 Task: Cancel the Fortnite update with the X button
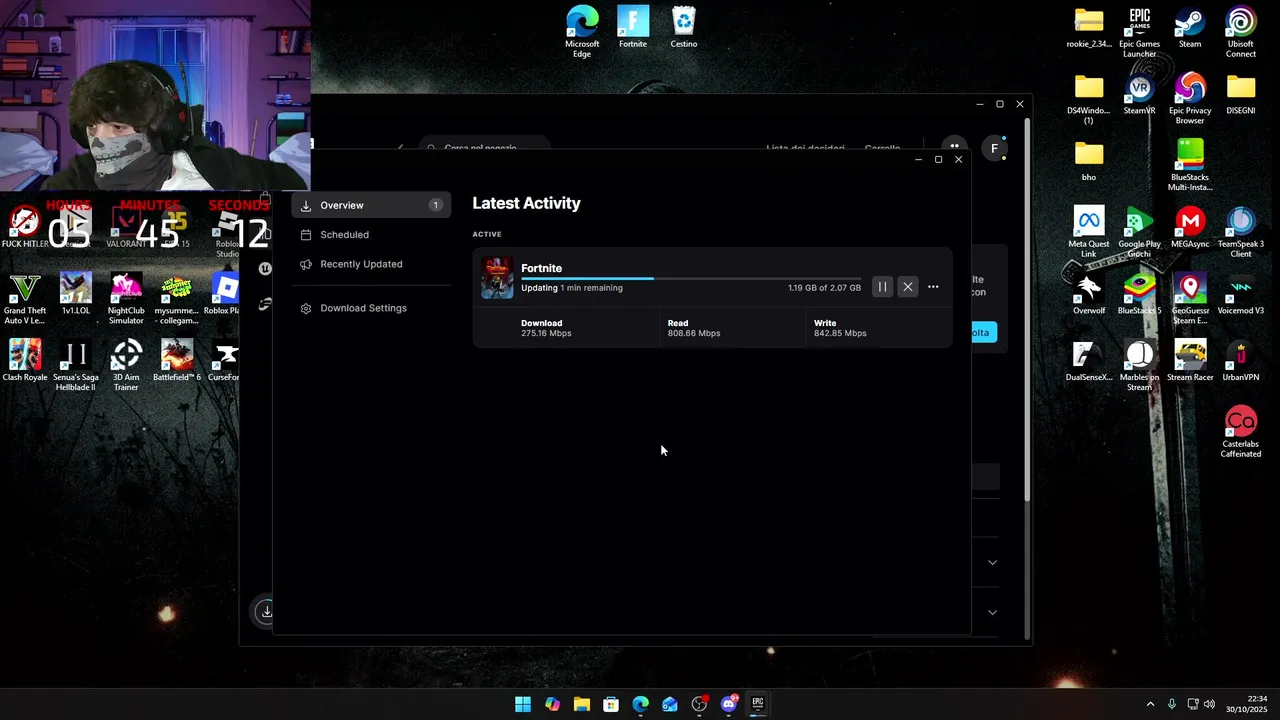click(x=908, y=287)
